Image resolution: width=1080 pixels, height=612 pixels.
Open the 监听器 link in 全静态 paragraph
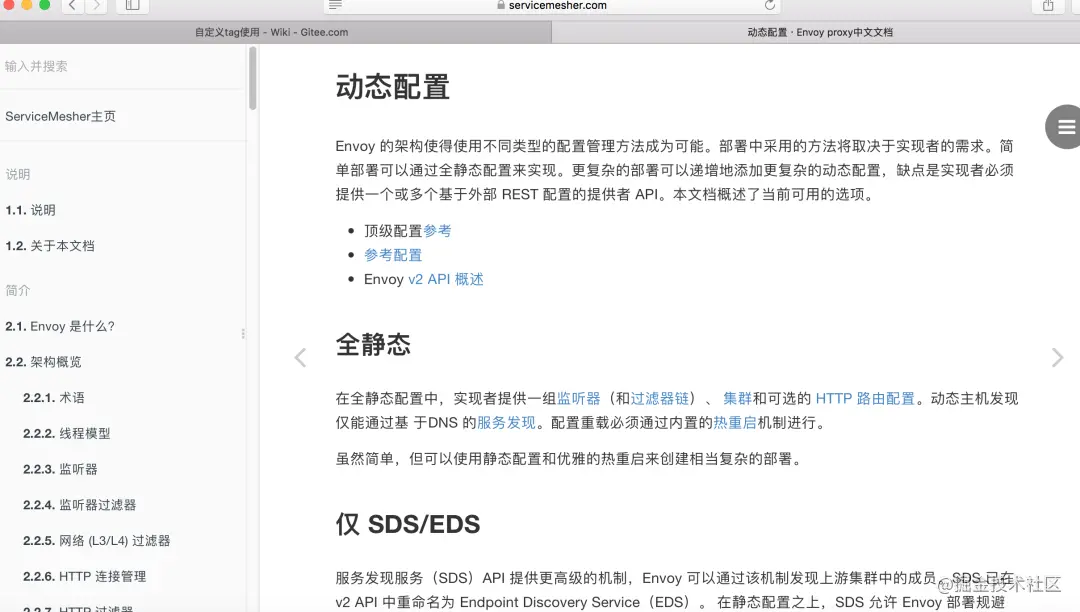579,399
